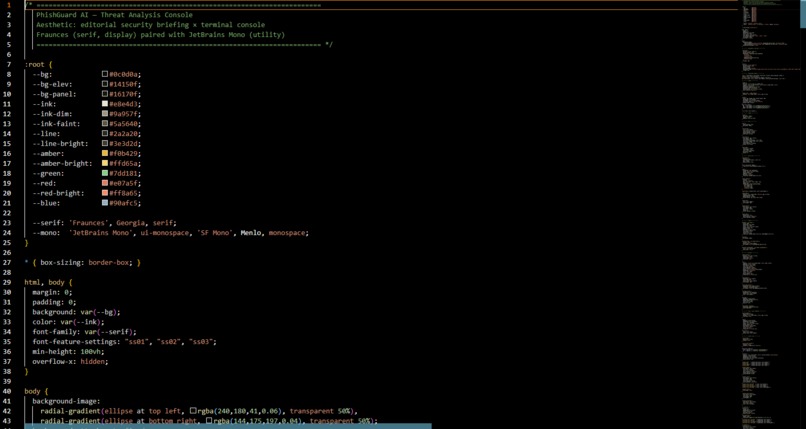Click the #14150f swatch on --bg-elev line

[x=105, y=84]
